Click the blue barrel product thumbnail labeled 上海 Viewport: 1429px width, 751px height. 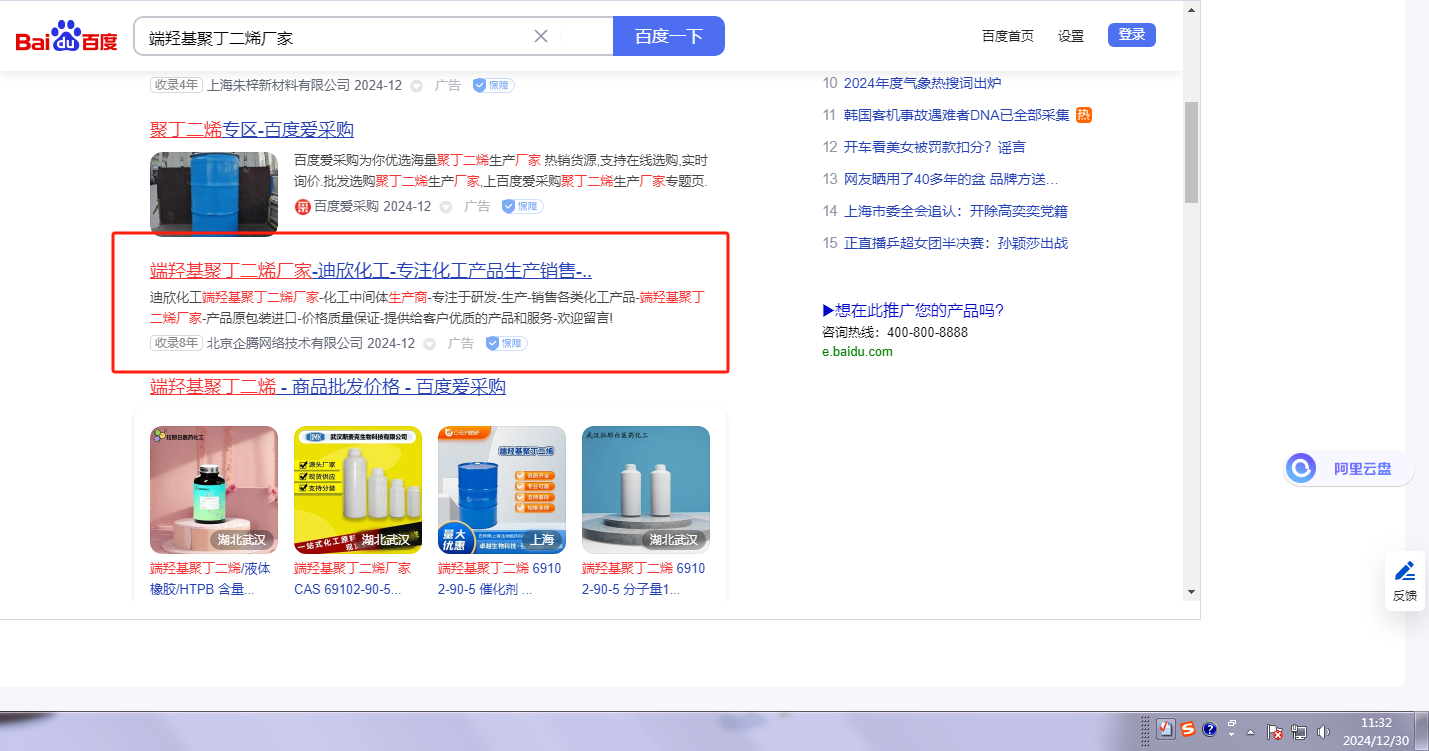click(501, 489)
